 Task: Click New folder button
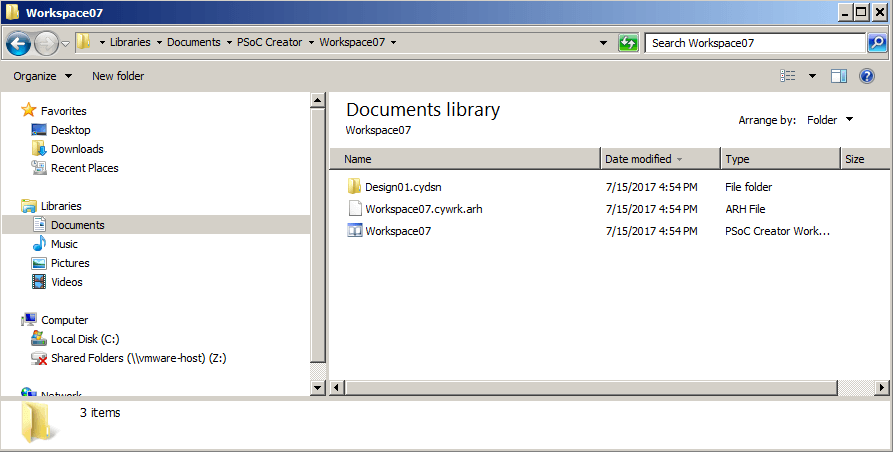tap(118, 76)
